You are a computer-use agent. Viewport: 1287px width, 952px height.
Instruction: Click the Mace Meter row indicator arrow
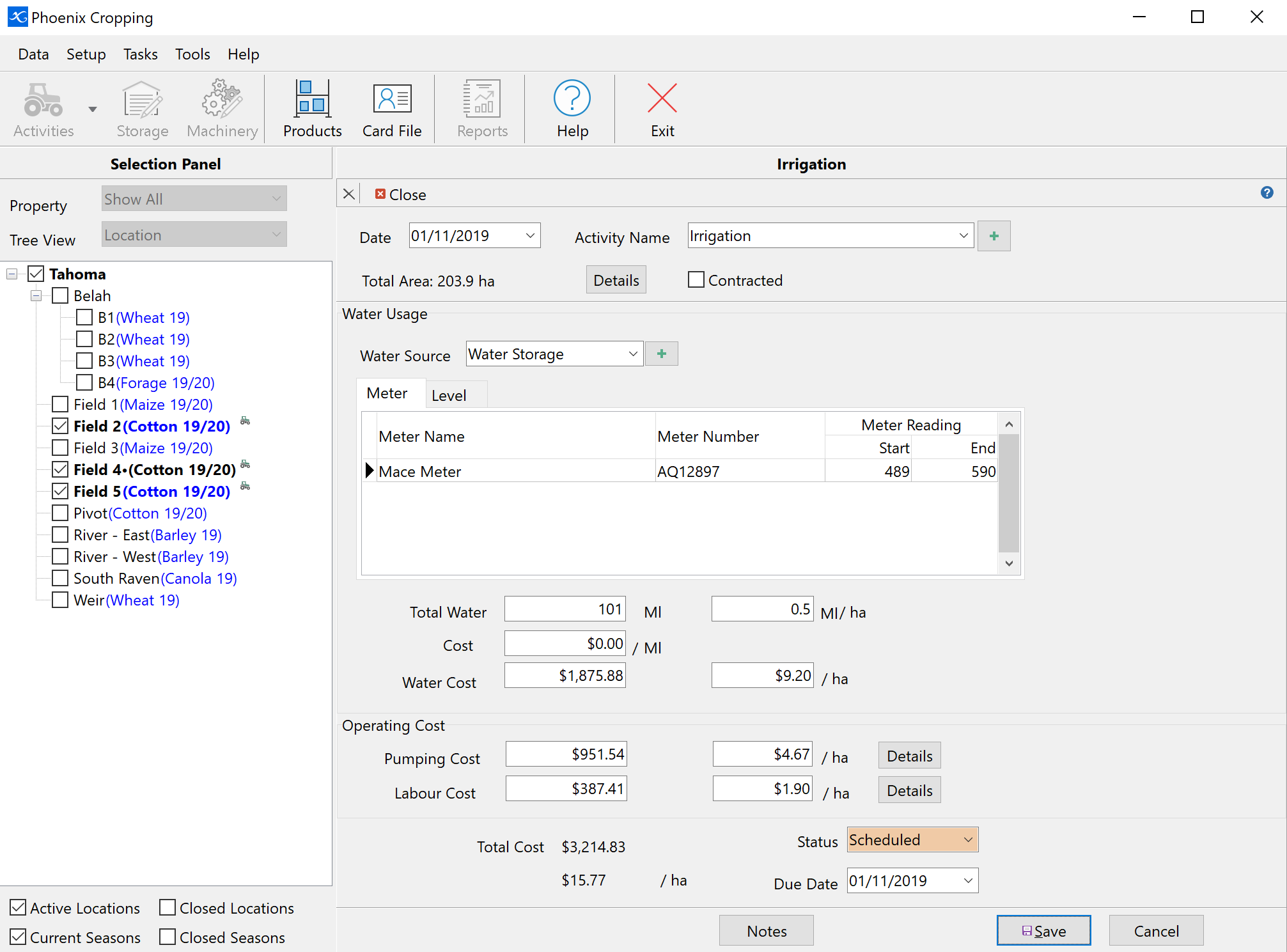(x=370, y=471)
